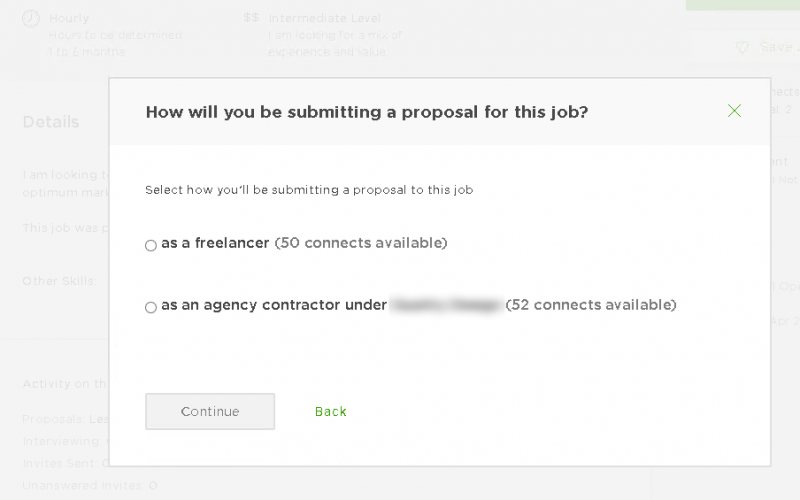Click the dialog title about submitting a proposal
This screenshot has width=800, height=500.
click(367, 112)
